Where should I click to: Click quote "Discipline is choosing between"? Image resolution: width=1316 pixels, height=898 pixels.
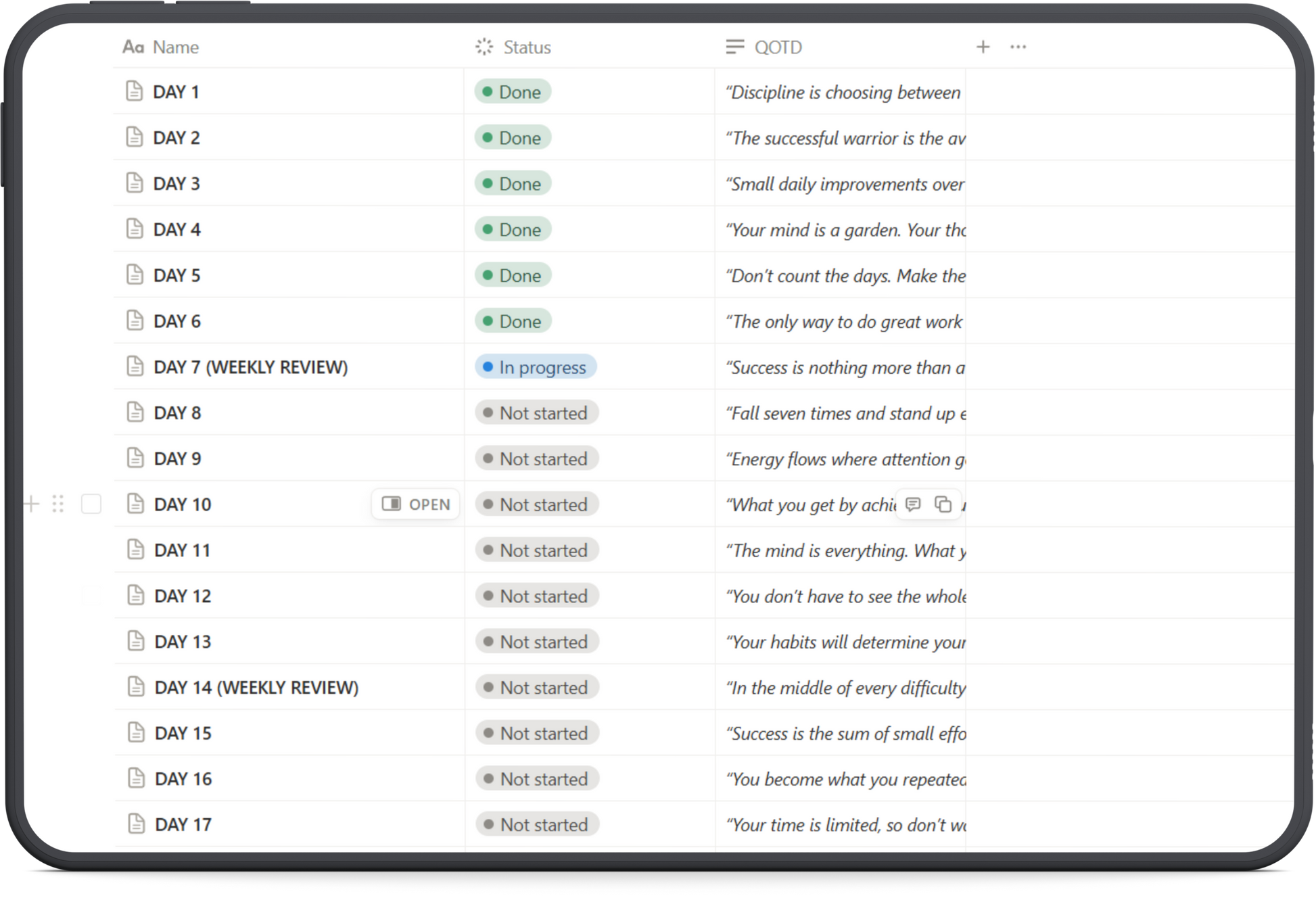(843, 92)
